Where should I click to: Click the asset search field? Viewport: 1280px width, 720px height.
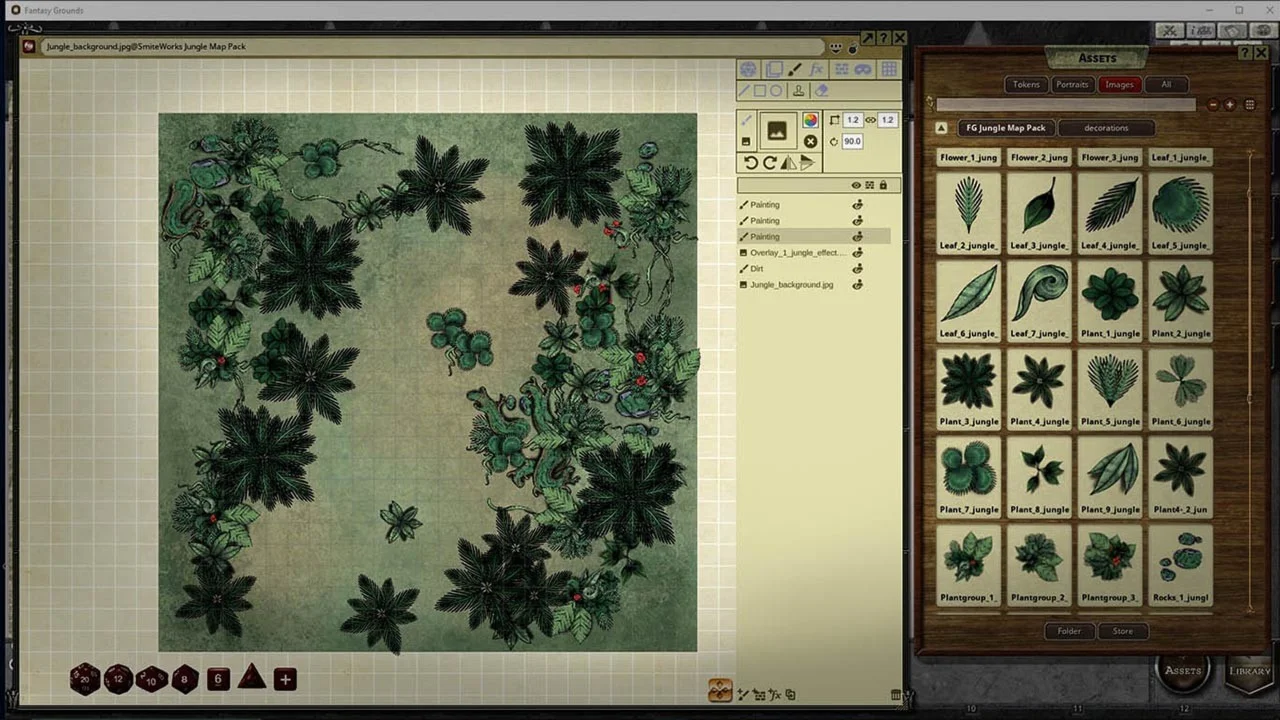click(1066, 104)
